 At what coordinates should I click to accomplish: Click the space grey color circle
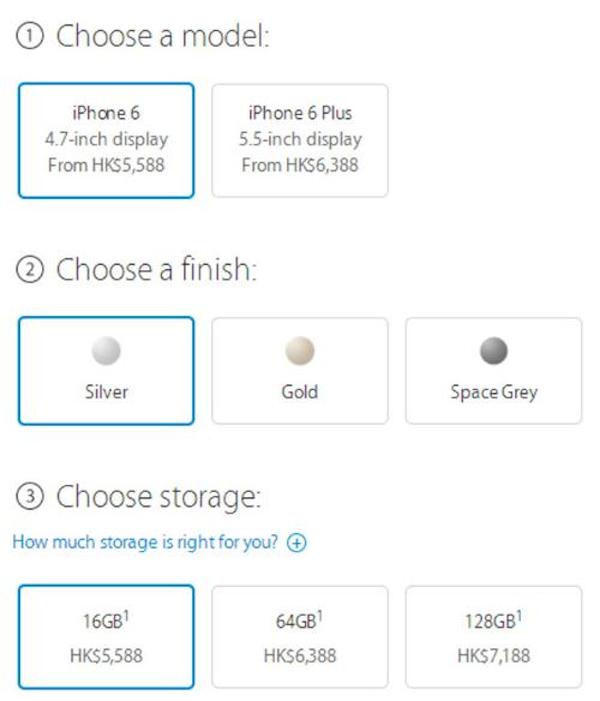pyautogui.click(x=493, y=351)
